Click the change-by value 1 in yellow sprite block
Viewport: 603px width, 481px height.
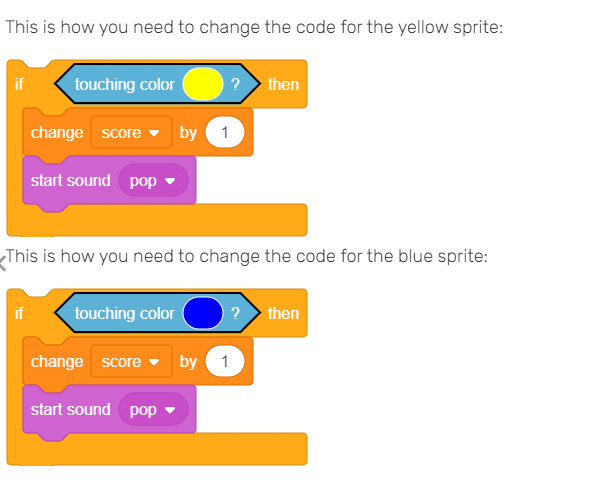[x=225, y=133]
